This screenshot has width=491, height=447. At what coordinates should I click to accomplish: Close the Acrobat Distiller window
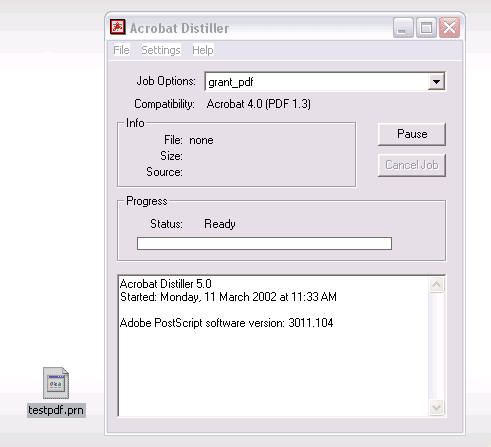[x=449, y=27]
